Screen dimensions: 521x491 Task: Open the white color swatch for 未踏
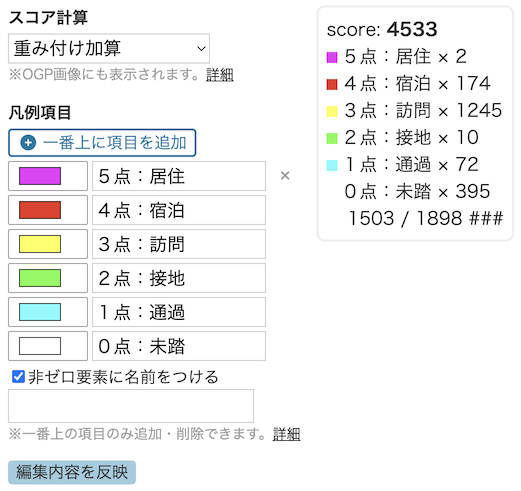48,346
